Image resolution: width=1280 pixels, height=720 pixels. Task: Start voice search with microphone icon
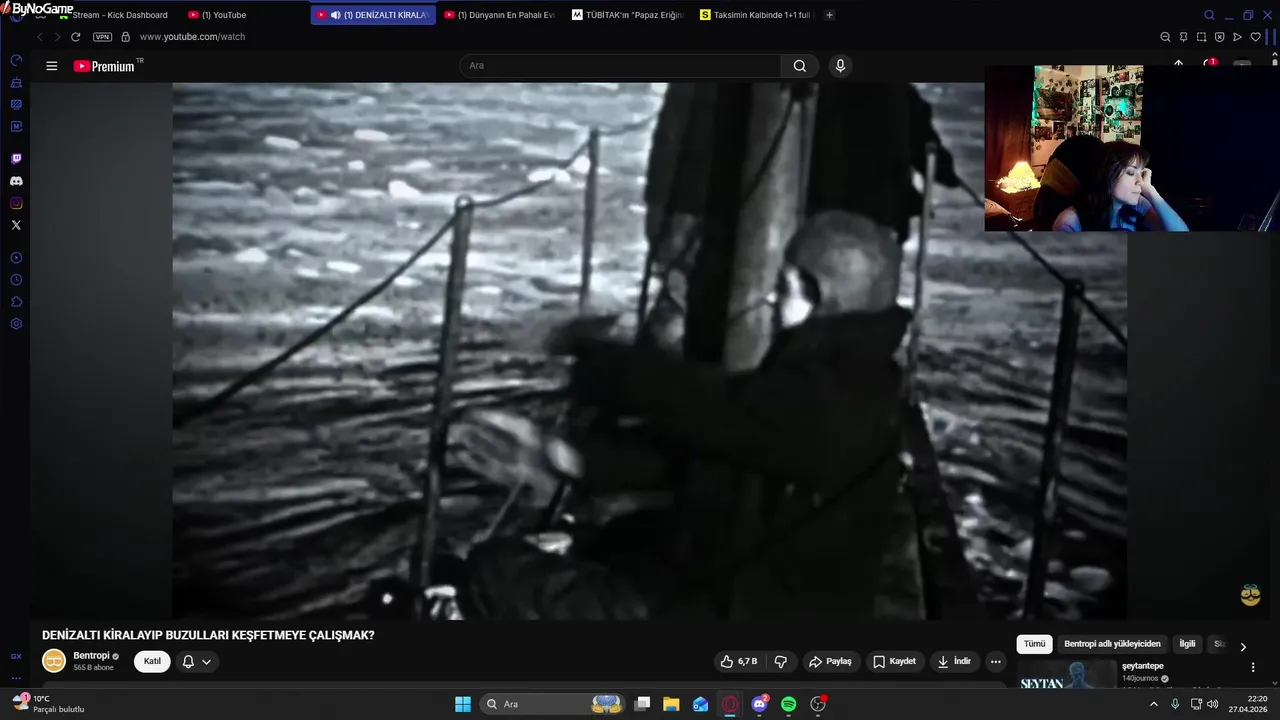840,66
